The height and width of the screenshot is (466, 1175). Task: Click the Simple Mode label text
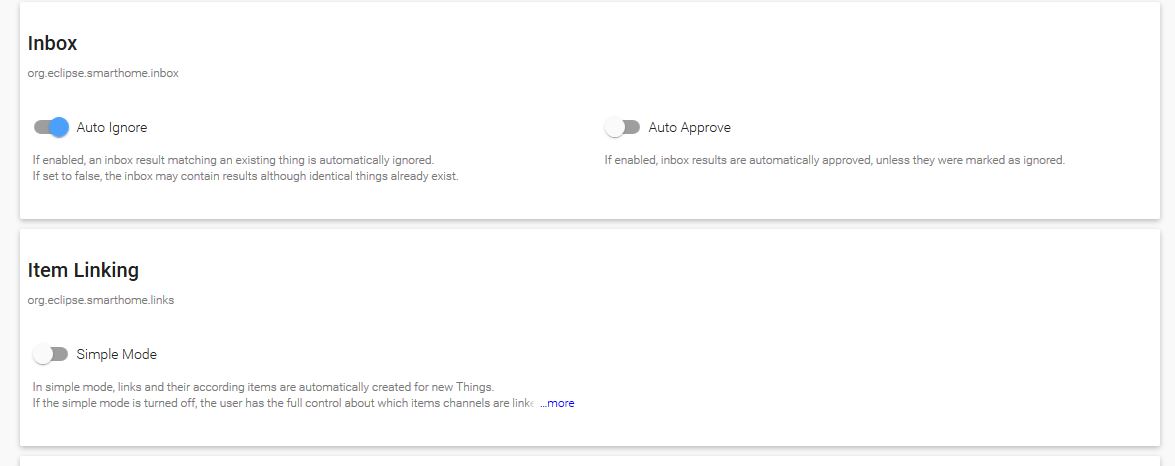tap(116, 355)
